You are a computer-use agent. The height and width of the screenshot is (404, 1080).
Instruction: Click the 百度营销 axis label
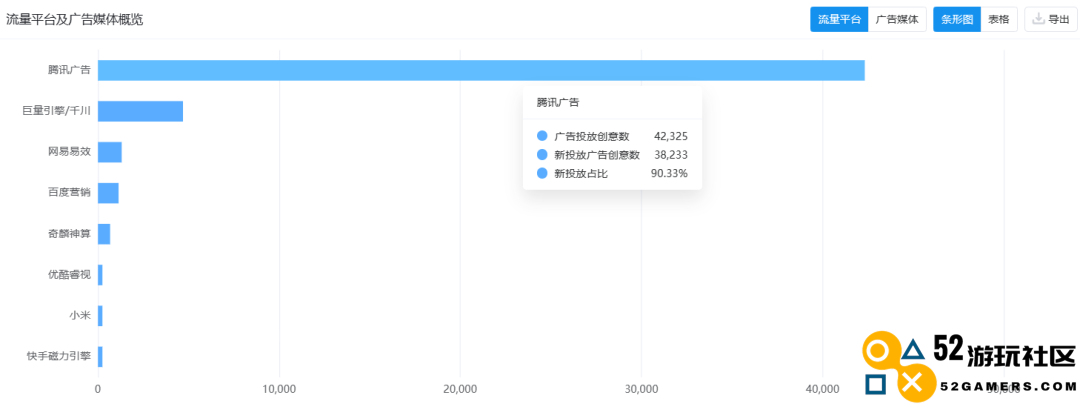69,193
